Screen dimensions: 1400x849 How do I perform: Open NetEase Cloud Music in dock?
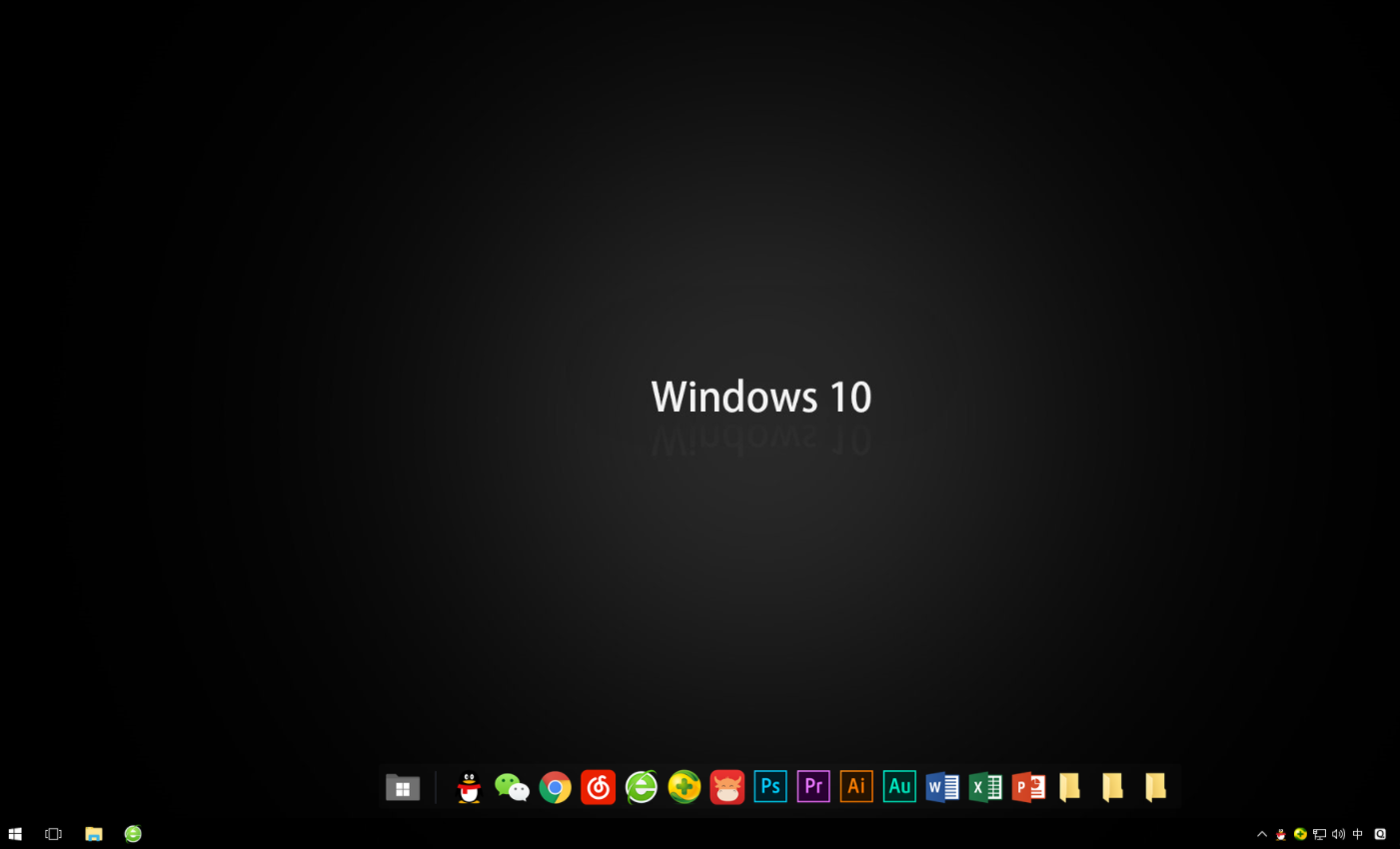[599, 787]
